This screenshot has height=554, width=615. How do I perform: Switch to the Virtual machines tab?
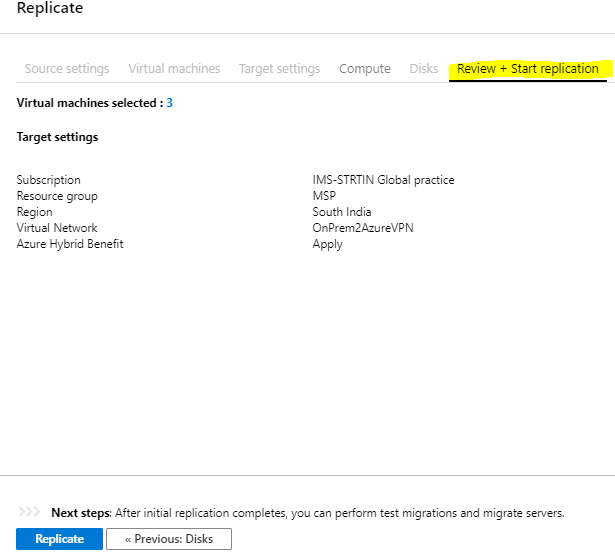[174, 69]
